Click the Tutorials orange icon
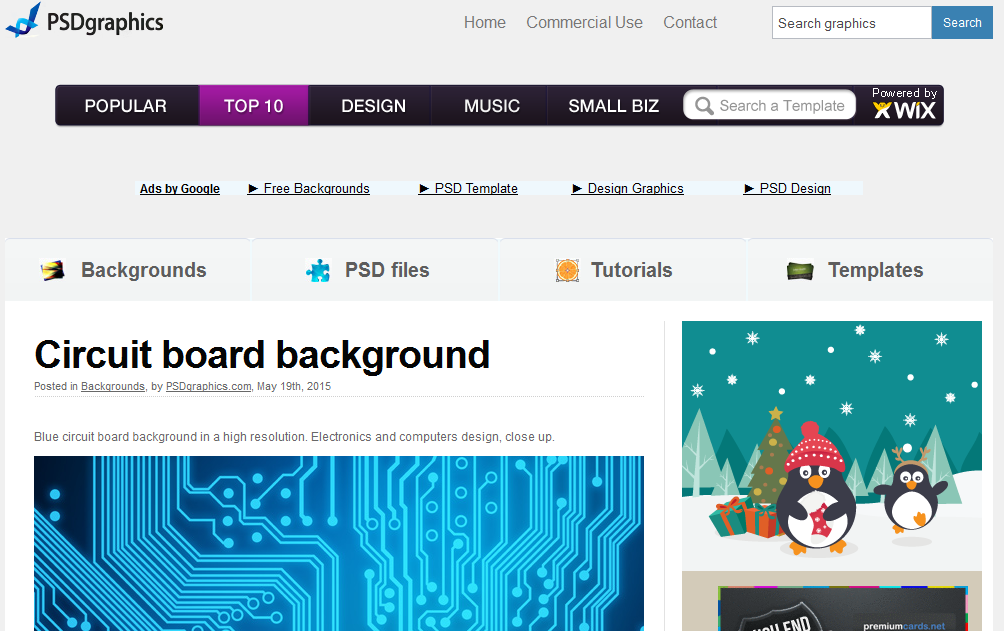1004x631 pixels. pyautogui.click(x=567, y=270)
